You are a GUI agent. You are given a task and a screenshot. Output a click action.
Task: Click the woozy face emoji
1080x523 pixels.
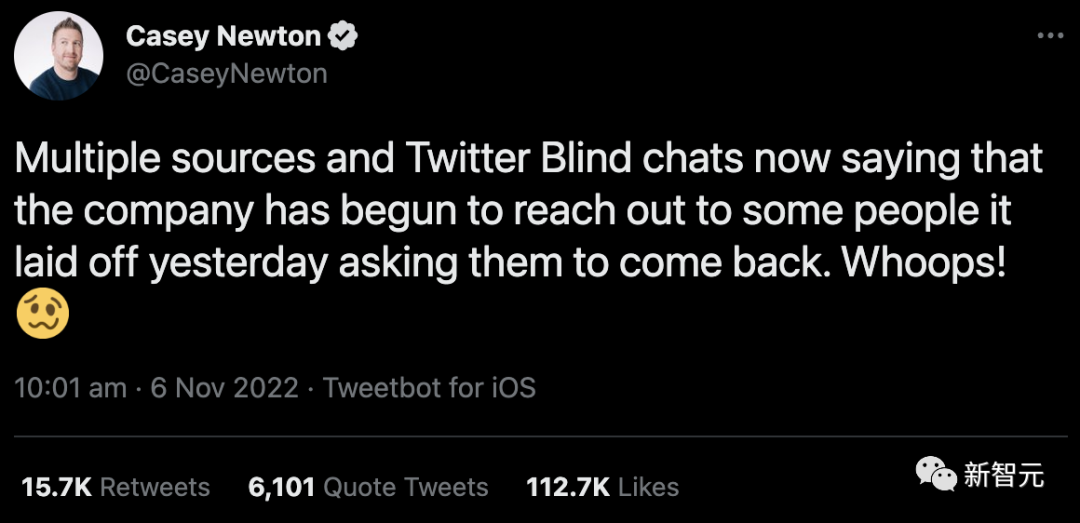43,314
